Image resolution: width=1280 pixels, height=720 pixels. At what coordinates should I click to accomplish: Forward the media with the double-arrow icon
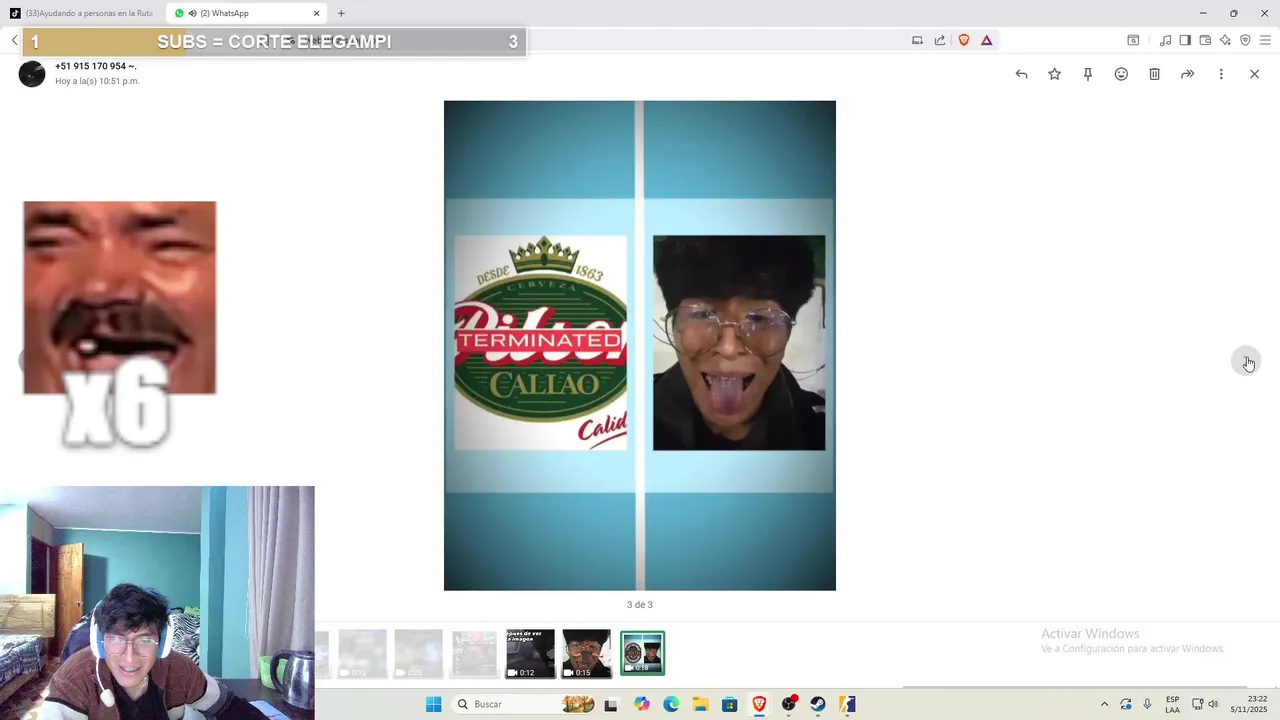[x=1187, y=74]
